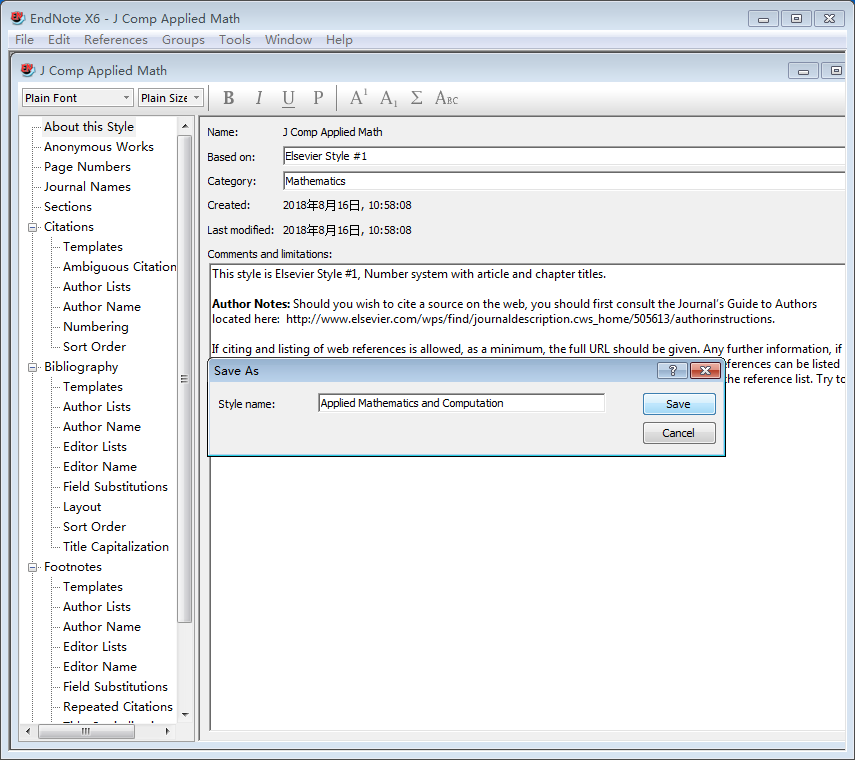Image resolution: width=855 pixels, height=760 pixels.
Task: Apply Underline formatting
Action: [x=288, y=98]
